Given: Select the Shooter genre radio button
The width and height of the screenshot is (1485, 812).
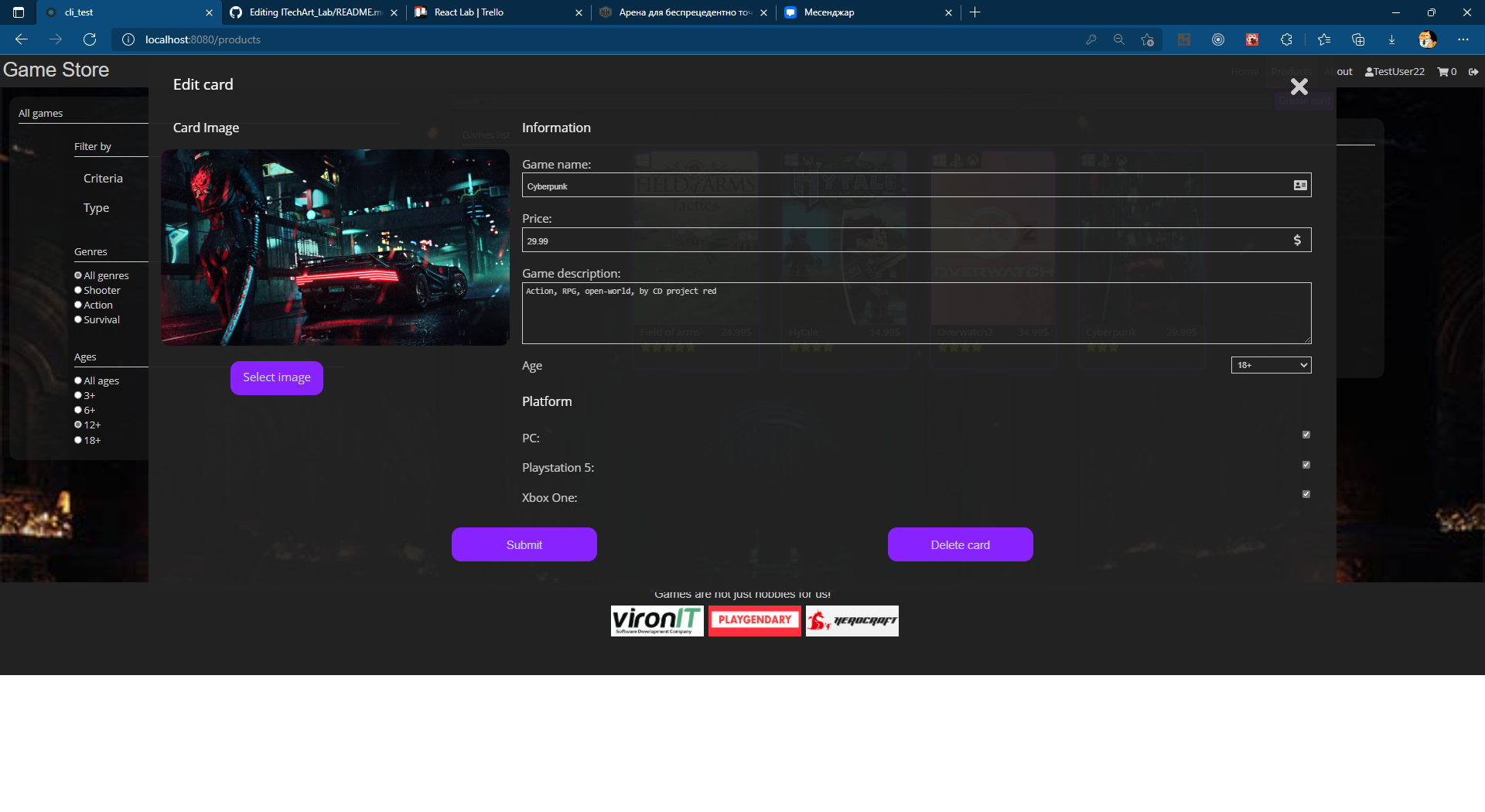Looking at the screenshot, I should (x=78, y=289).
